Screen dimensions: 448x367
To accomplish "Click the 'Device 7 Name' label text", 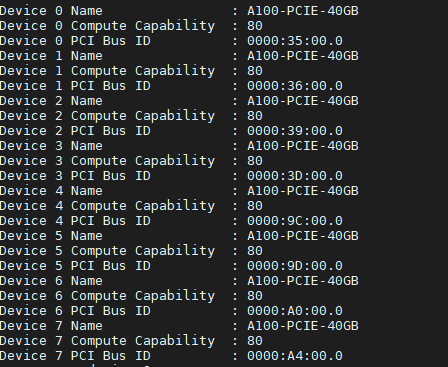I will pyautogui.click(x=51, y=326).
